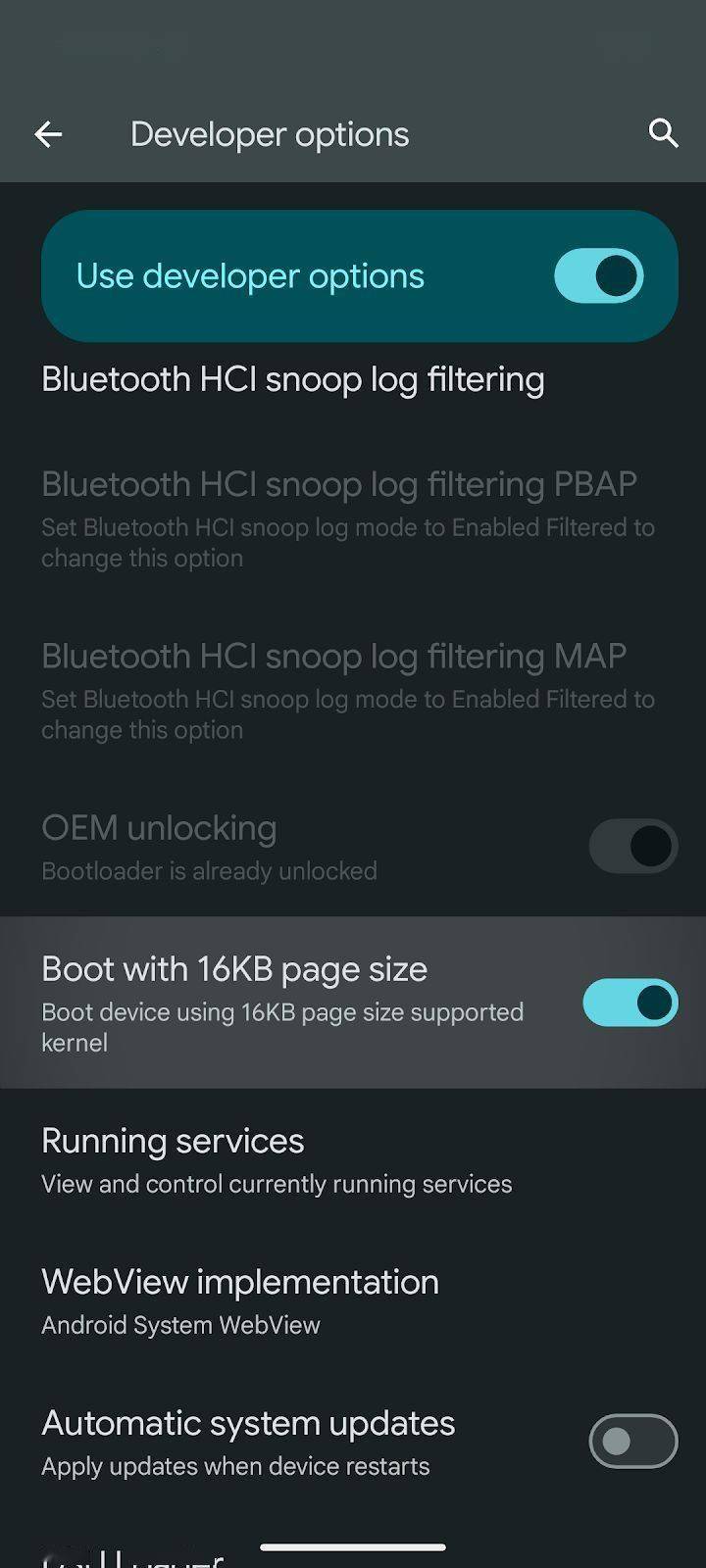706x1568 pixels.
Task: Tap the Android System WebView subtitle
Action: coord(180,1325)
